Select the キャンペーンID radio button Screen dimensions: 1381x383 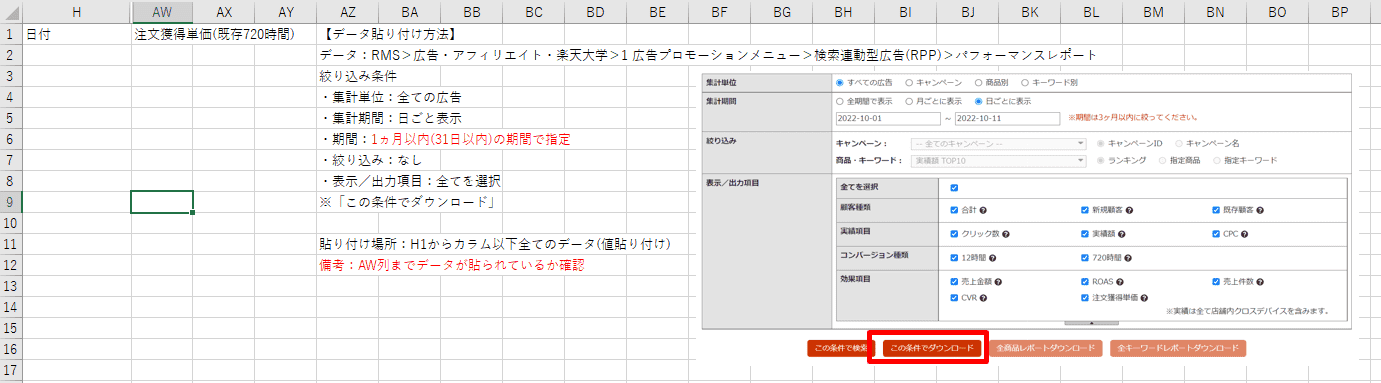(x=1101, y=143)
